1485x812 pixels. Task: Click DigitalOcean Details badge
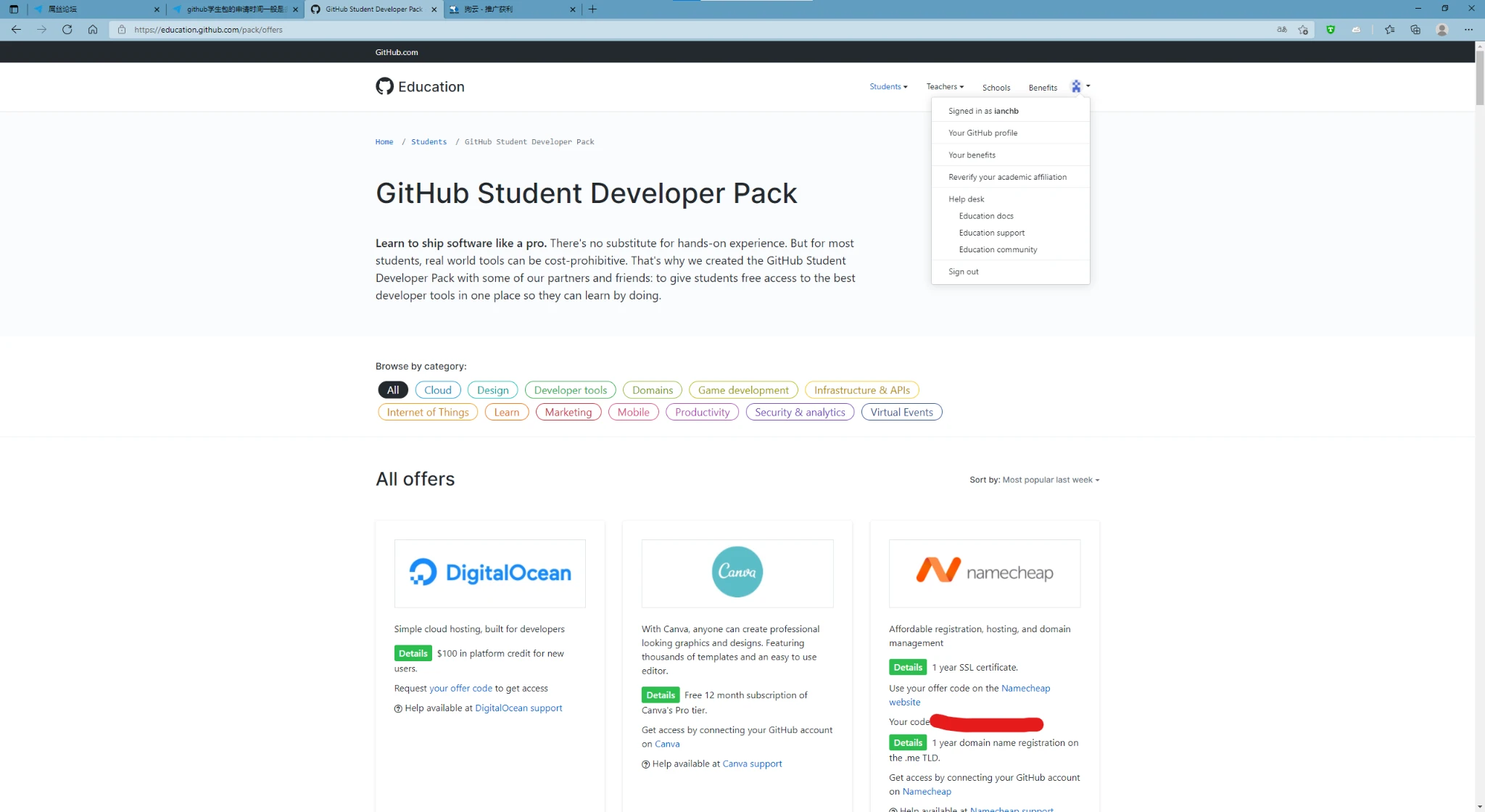(413, 653)
